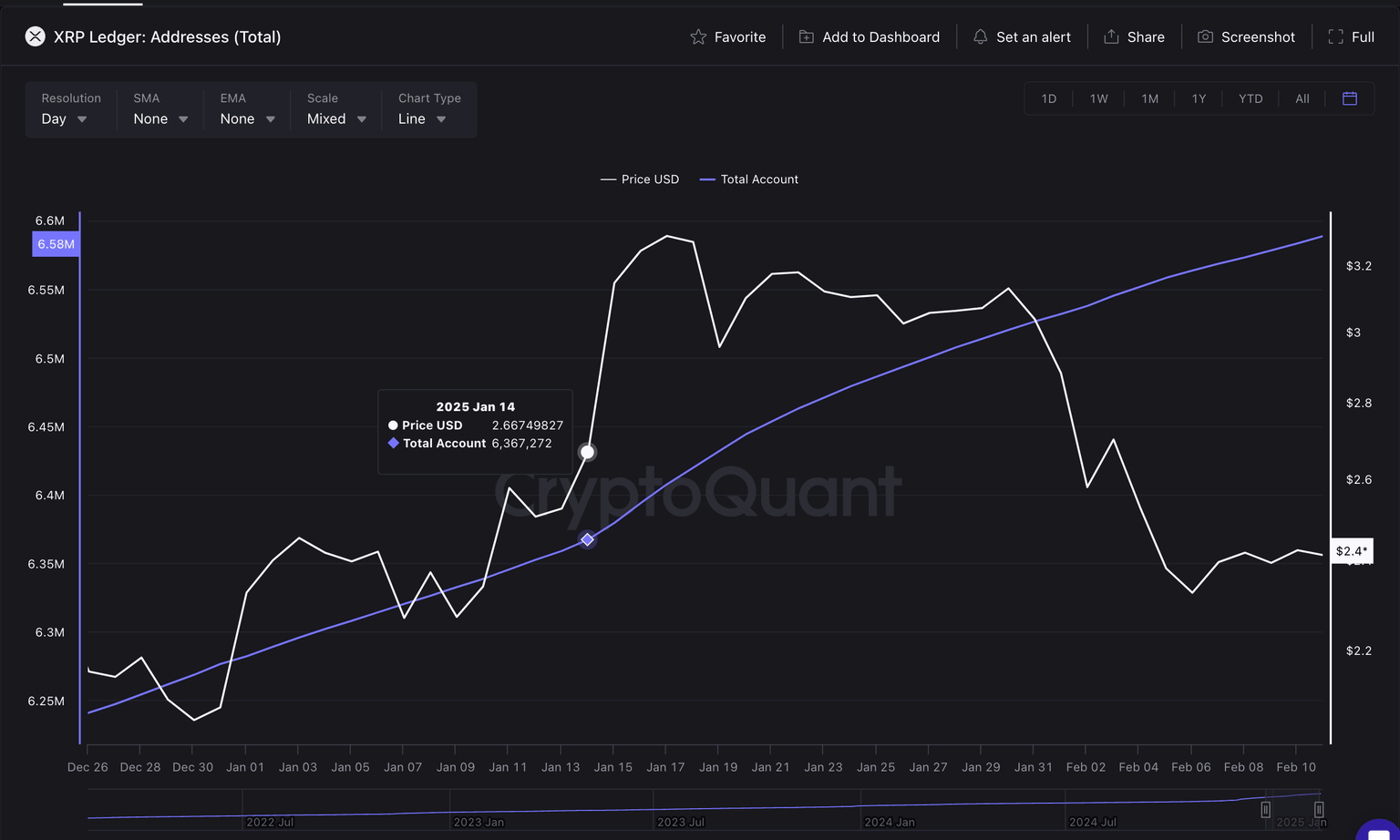This screenshot has height=840, width=1400.
Task: Click the Jan 14 Total Account data point
Action: coord(588,539)
